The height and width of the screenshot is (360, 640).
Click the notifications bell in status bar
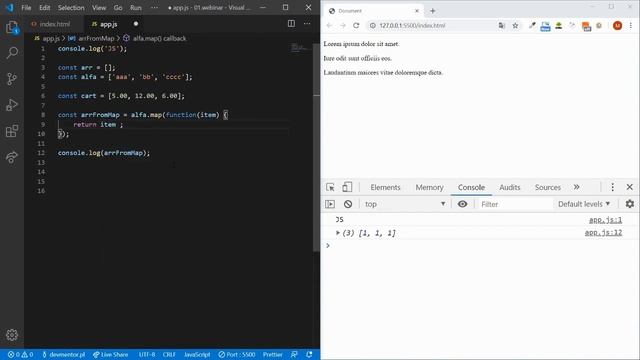point(309,355)
